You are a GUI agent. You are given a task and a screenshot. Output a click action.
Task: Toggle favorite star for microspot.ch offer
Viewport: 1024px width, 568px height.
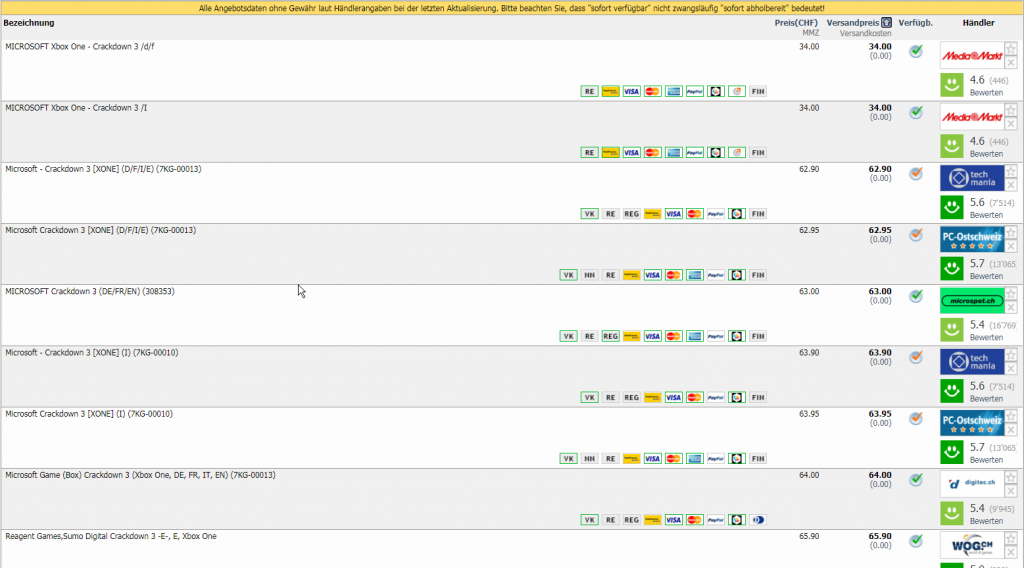tap(1011, 293)
